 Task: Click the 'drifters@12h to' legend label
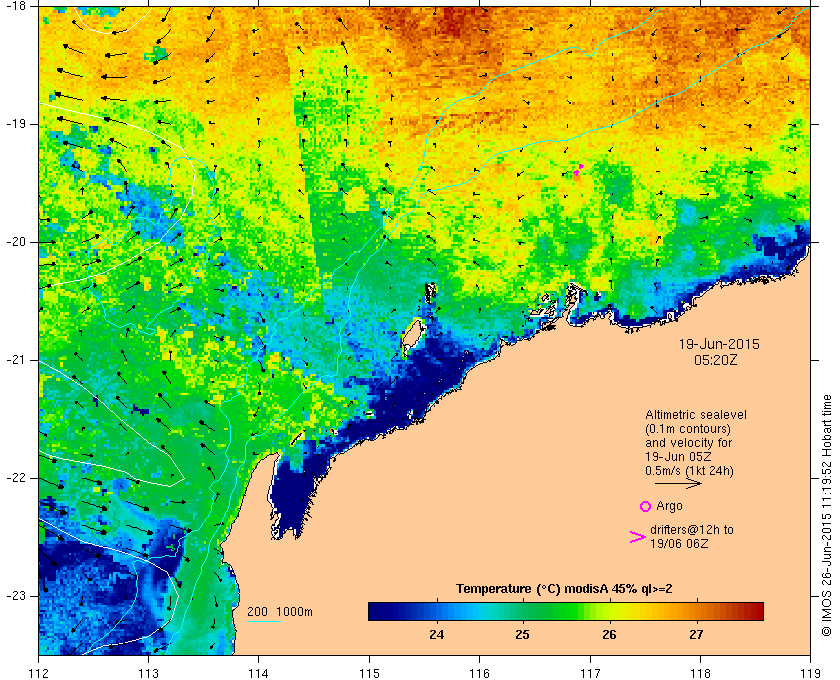(x=692, y=529)
